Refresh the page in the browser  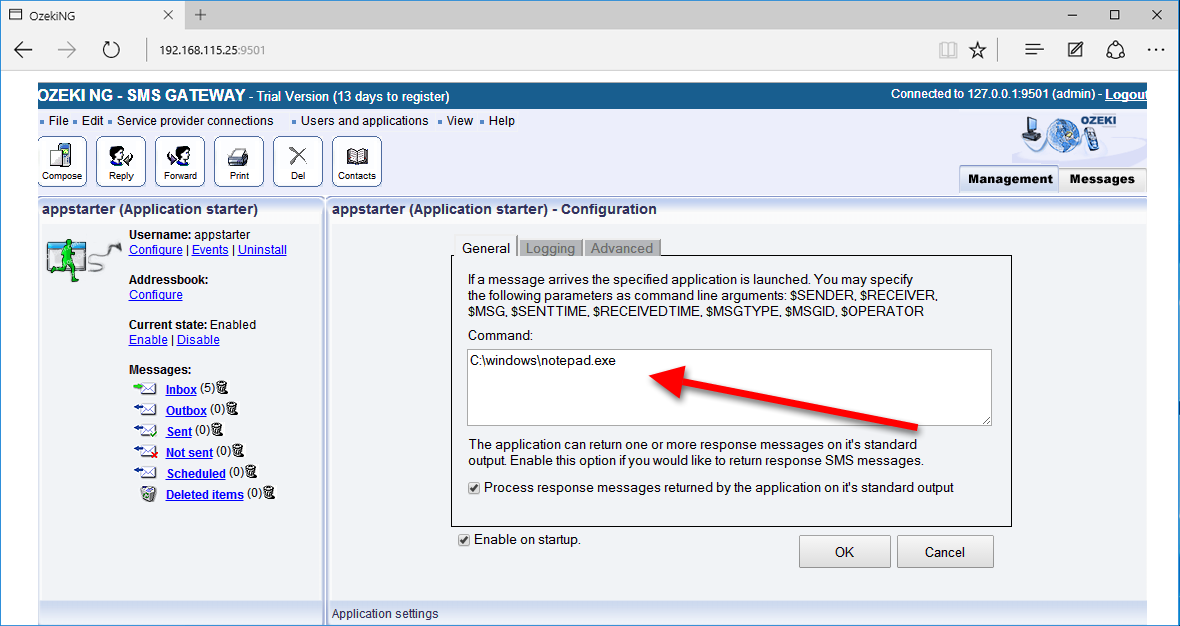(x=111, y=50)
